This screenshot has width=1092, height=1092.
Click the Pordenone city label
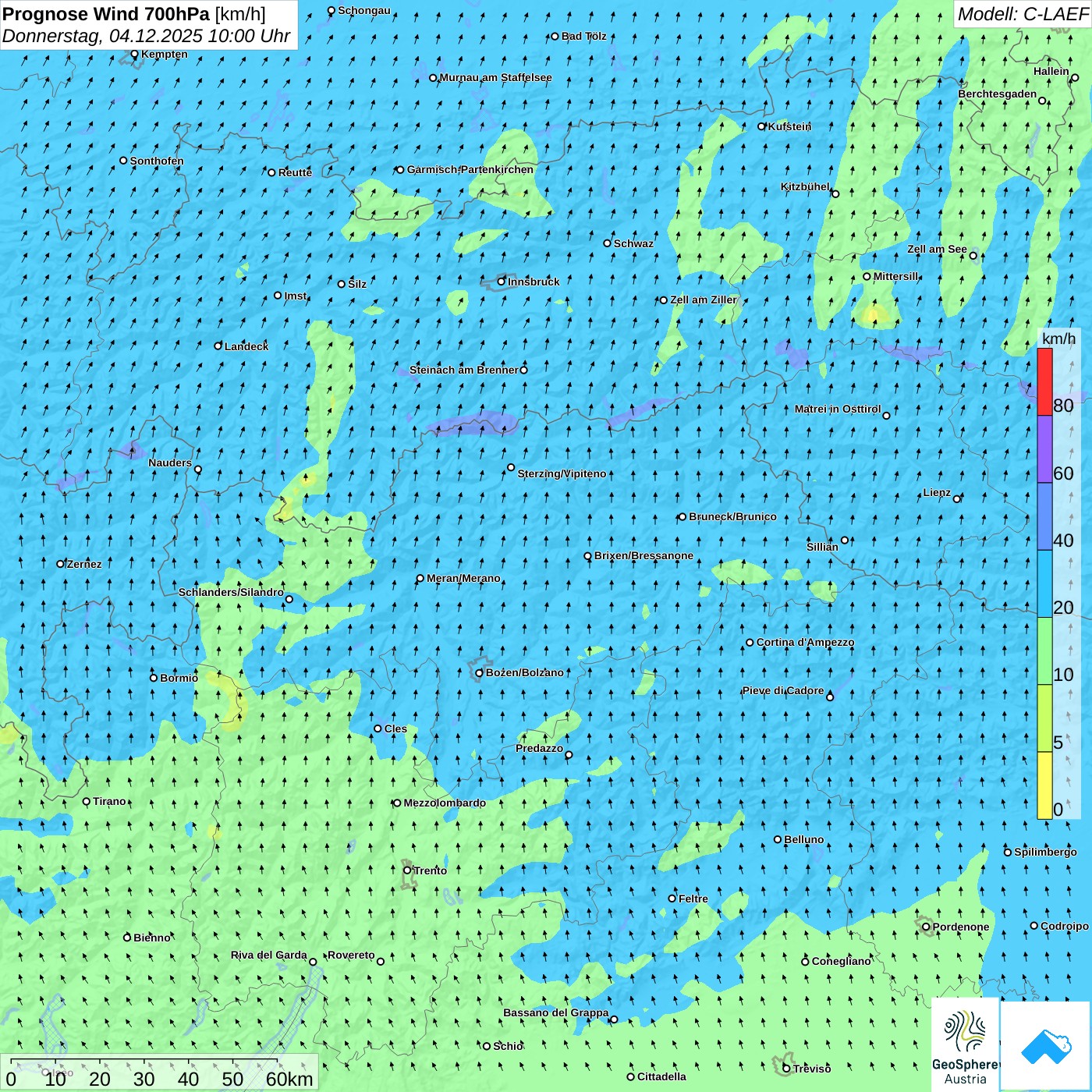click(960, 927)
